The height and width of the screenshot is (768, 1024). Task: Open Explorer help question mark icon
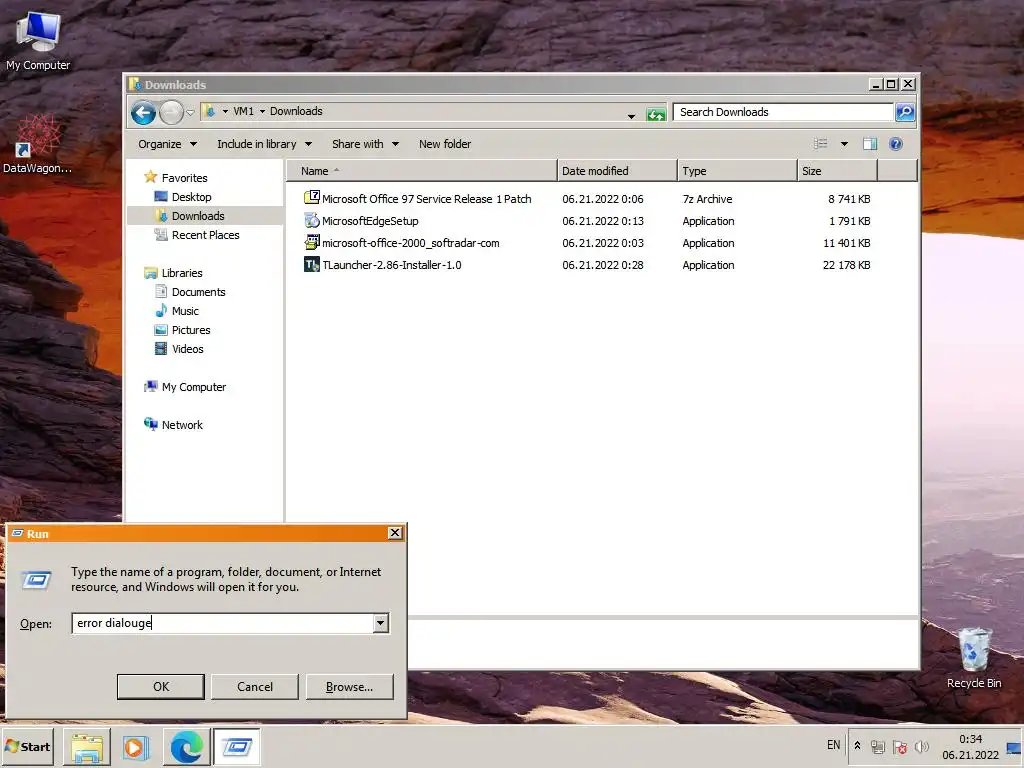click(895, 144)
